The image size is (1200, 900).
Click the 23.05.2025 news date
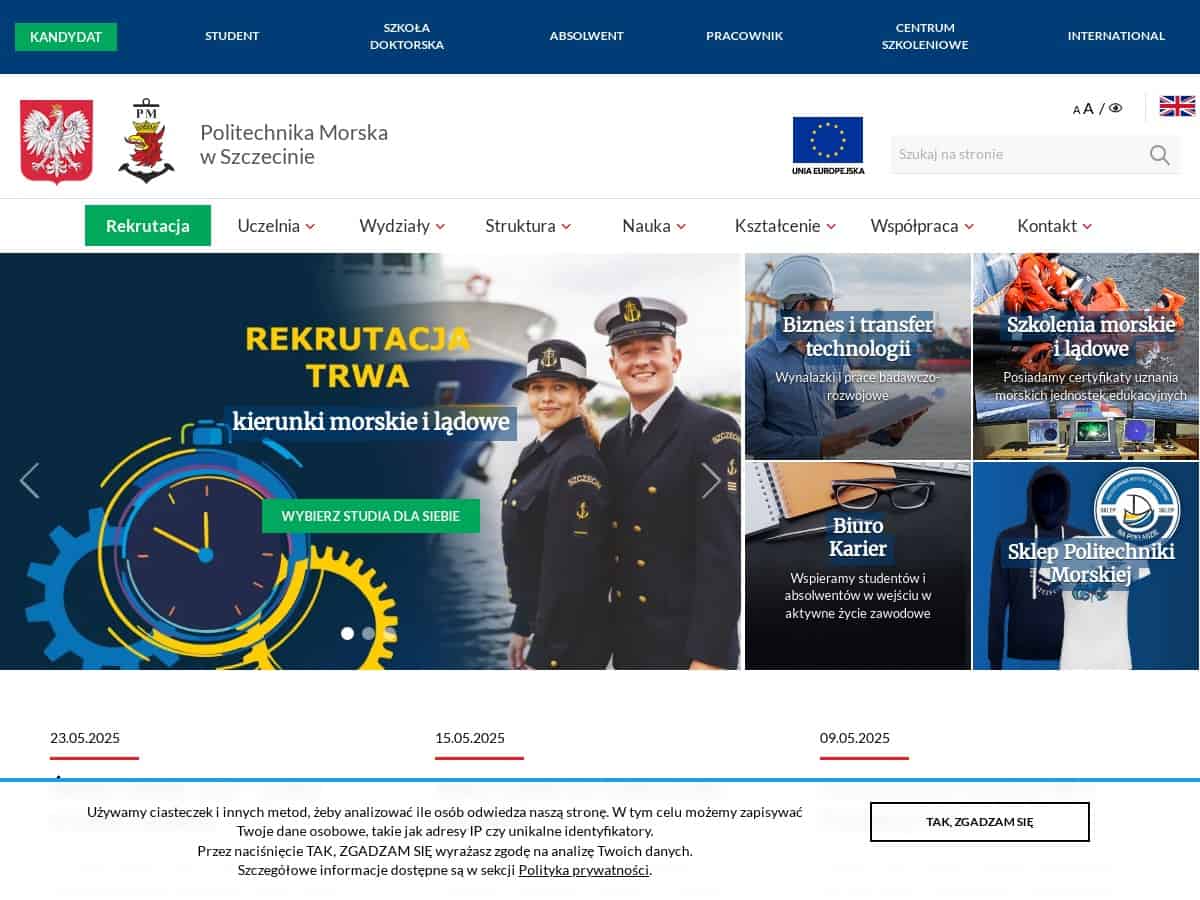[85, 738]
